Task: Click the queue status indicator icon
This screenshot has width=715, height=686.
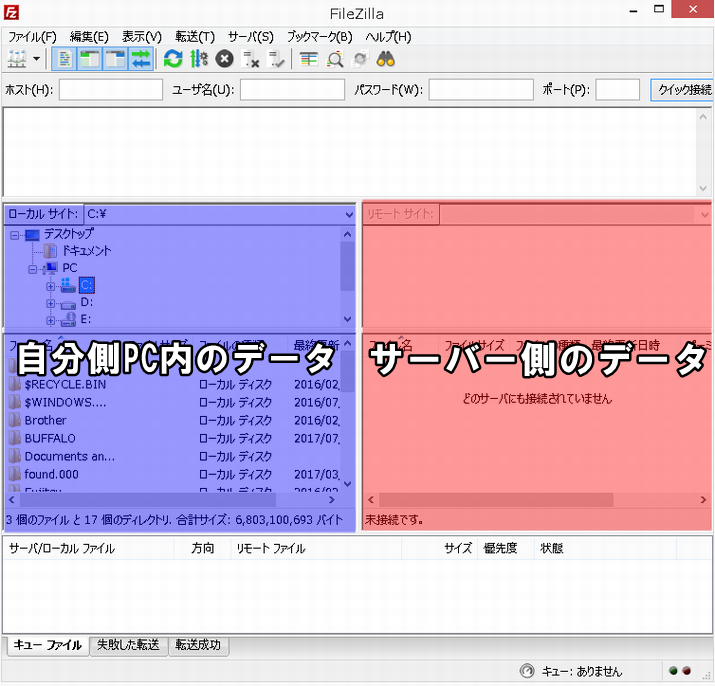Action: coord(527,671)
